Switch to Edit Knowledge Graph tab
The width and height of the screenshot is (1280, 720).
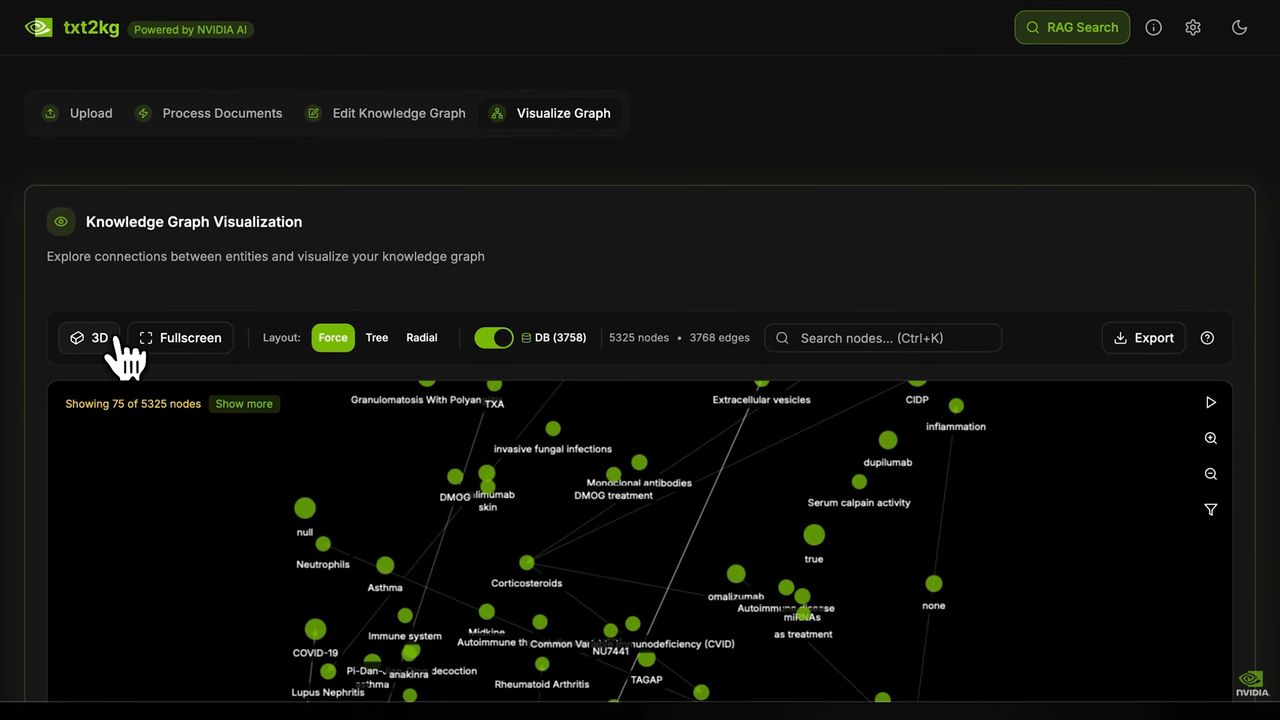pos(386,113)
